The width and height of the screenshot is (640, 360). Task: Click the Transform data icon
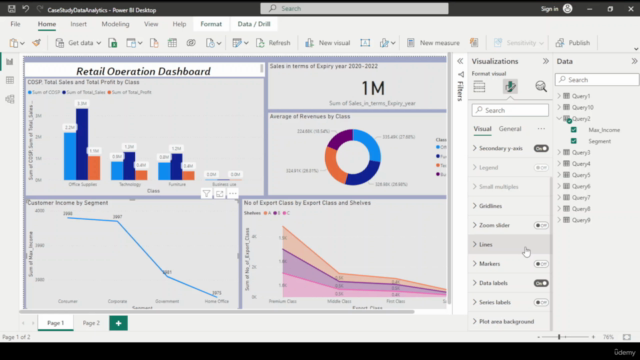pos(237,43)
